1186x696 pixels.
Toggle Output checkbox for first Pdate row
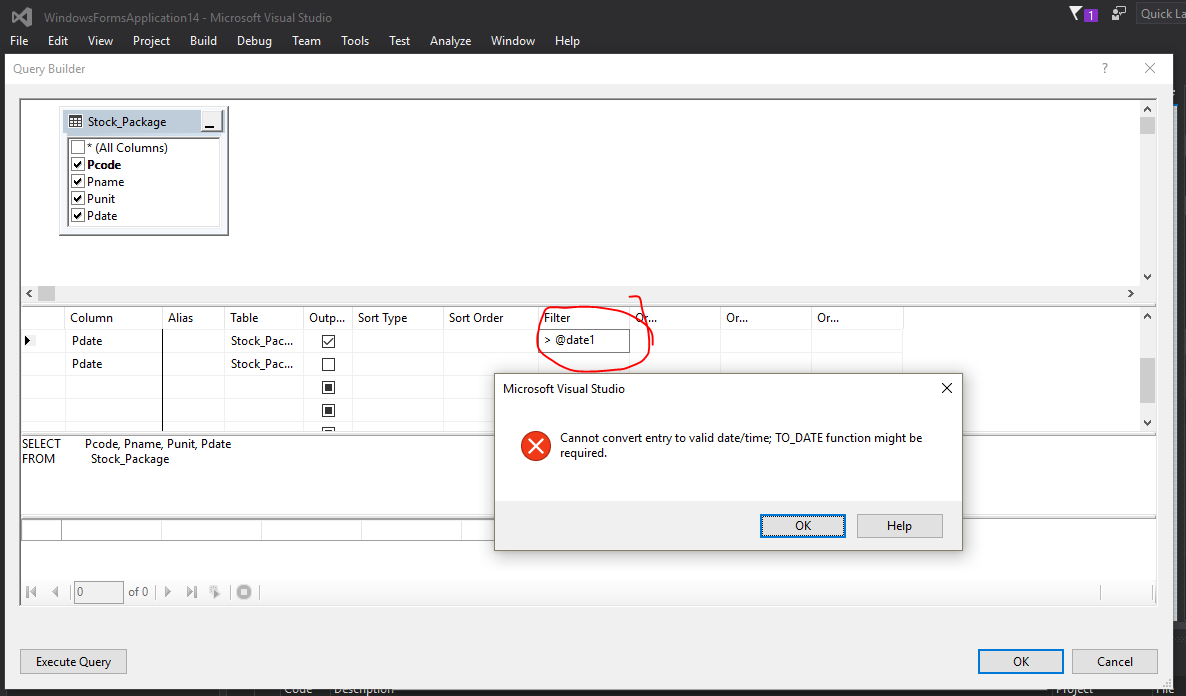(x=328, y=341)
